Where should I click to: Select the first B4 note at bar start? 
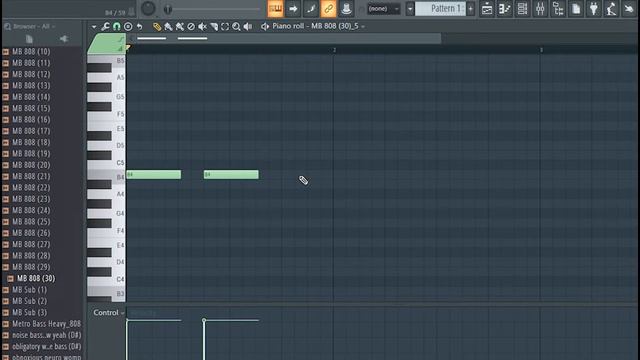[x=153, y=175]
